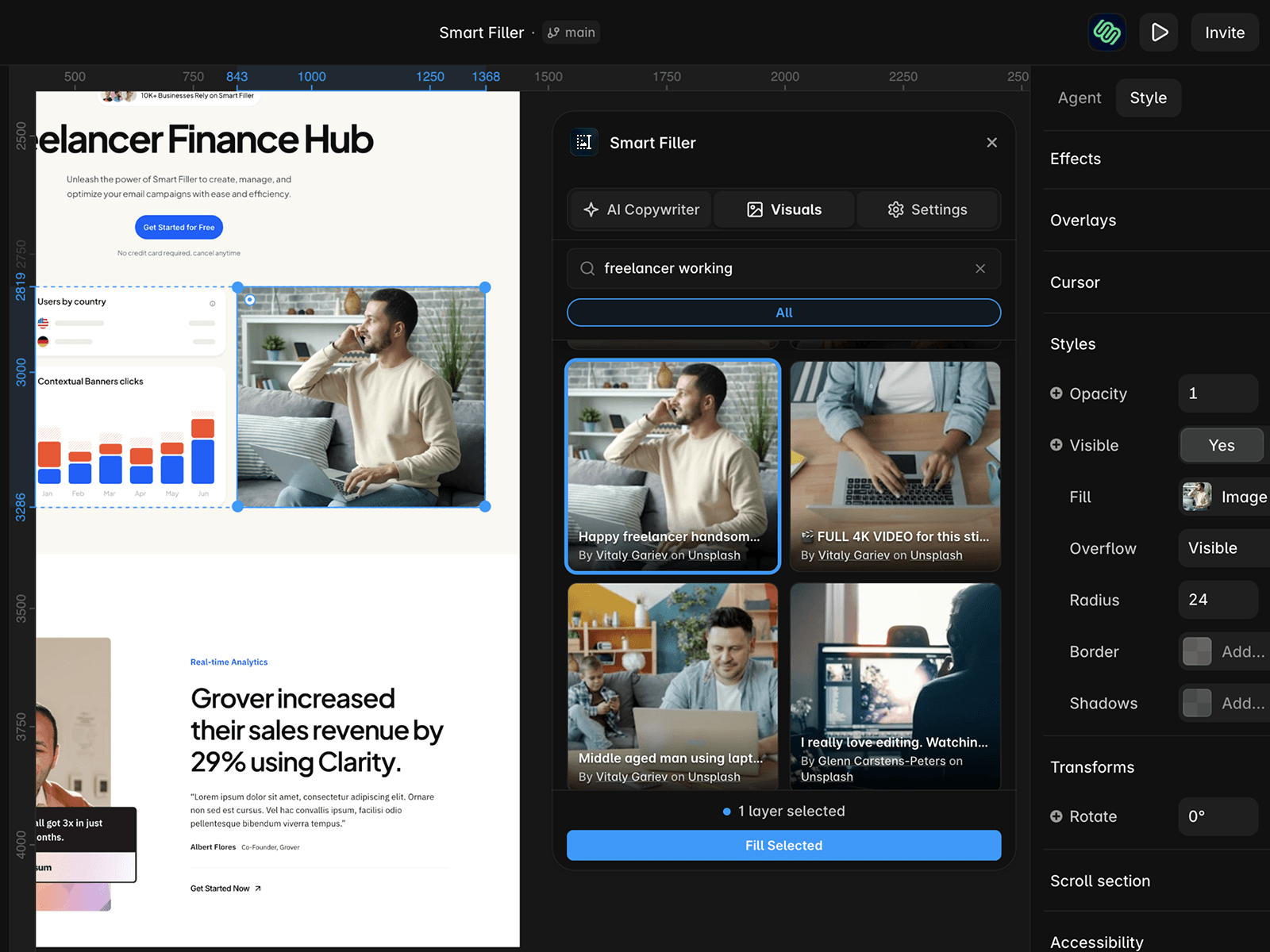The image size is (1270, 952).
Task: Clear the freelancer working search text
Action: [x=980, y=269]
